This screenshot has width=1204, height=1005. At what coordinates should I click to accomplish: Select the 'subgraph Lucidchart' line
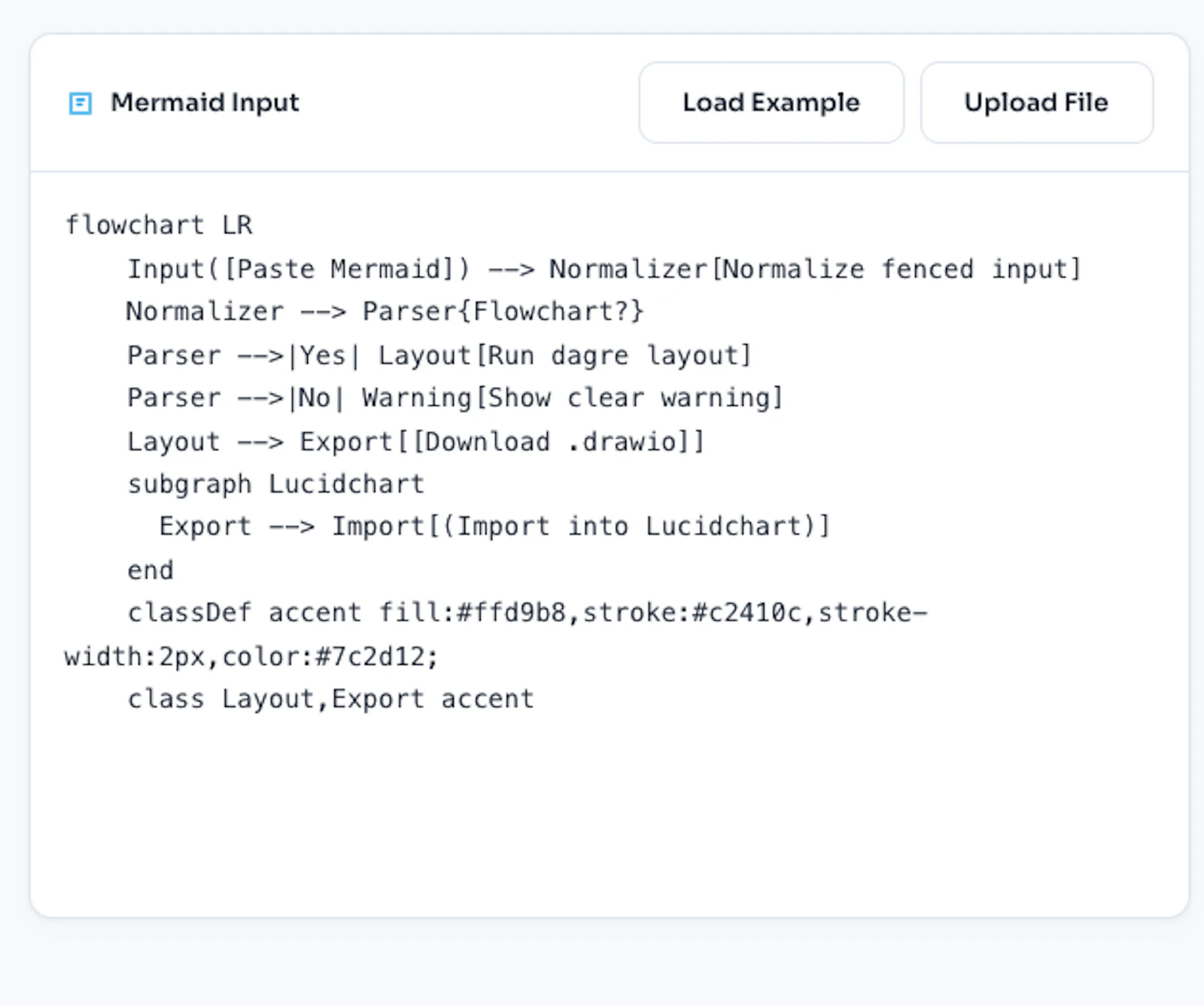[x=275, y=483]
